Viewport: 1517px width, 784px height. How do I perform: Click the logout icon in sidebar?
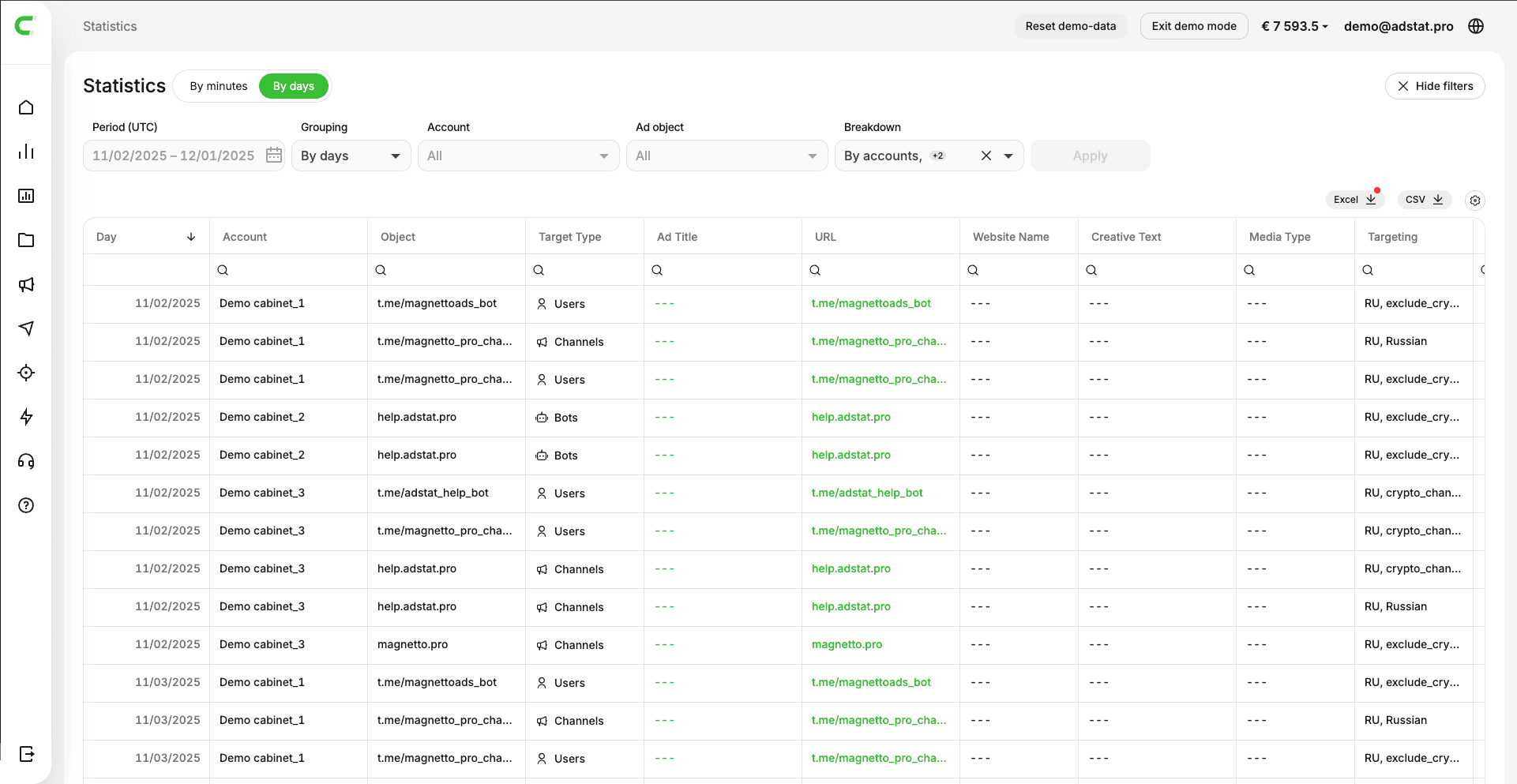[x=26, y=754]
